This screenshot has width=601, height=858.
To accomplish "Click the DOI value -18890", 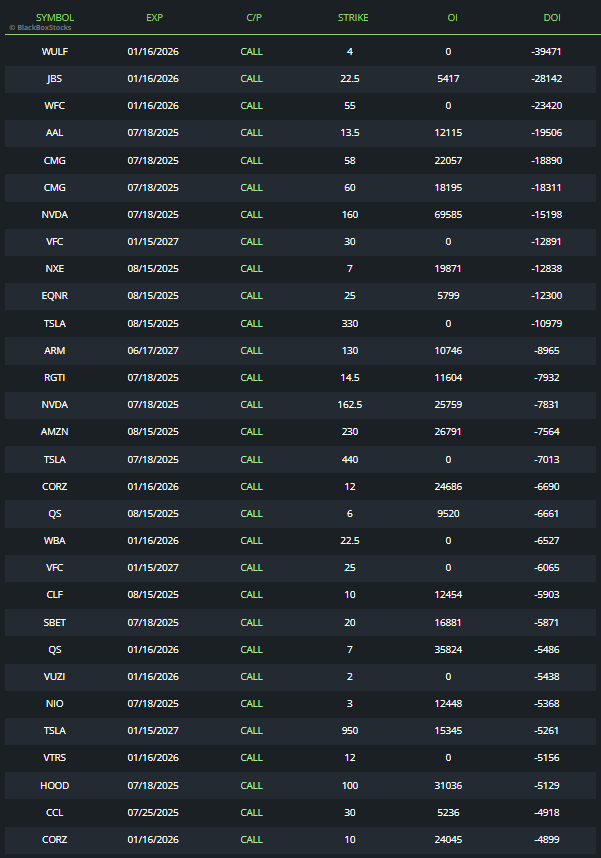I will (546, 160).
